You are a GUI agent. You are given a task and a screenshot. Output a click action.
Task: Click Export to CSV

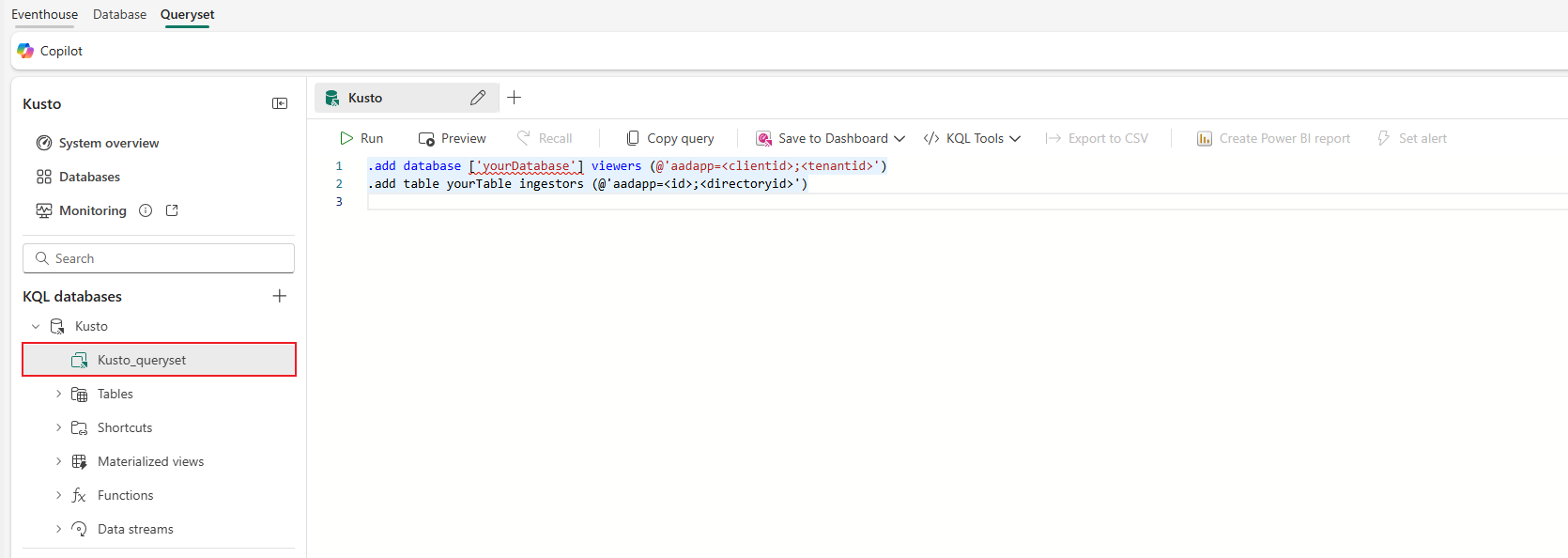[x=1097, y=138]
